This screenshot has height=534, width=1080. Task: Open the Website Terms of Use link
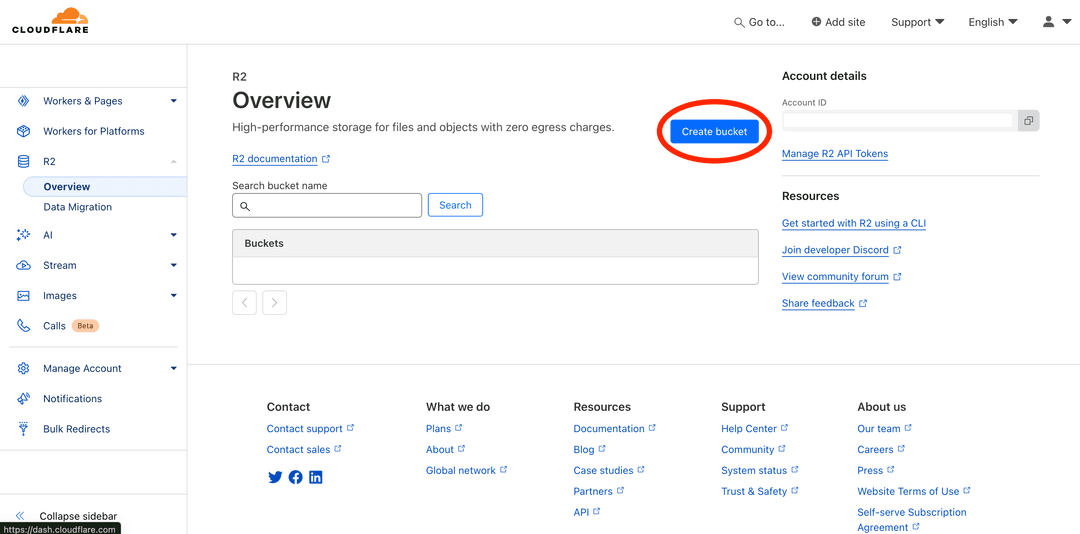click(908, 491)
